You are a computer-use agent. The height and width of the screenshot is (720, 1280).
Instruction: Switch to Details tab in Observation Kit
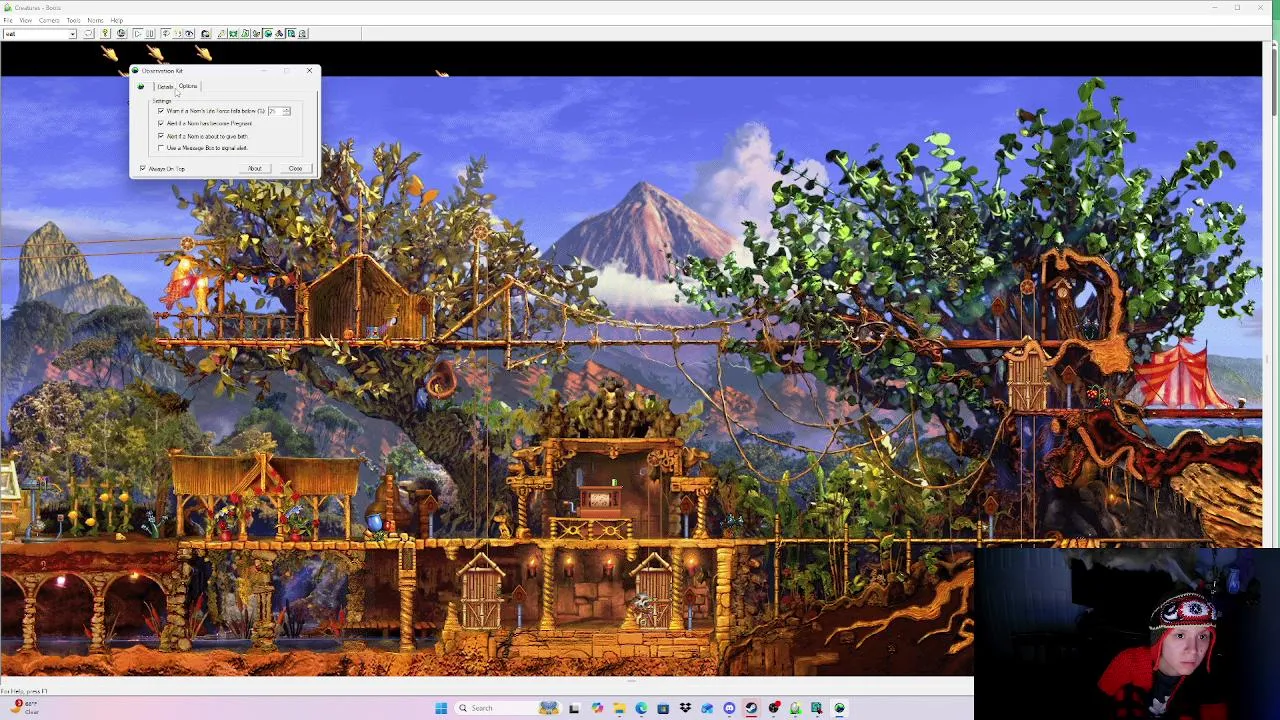(x=165, y=87)
